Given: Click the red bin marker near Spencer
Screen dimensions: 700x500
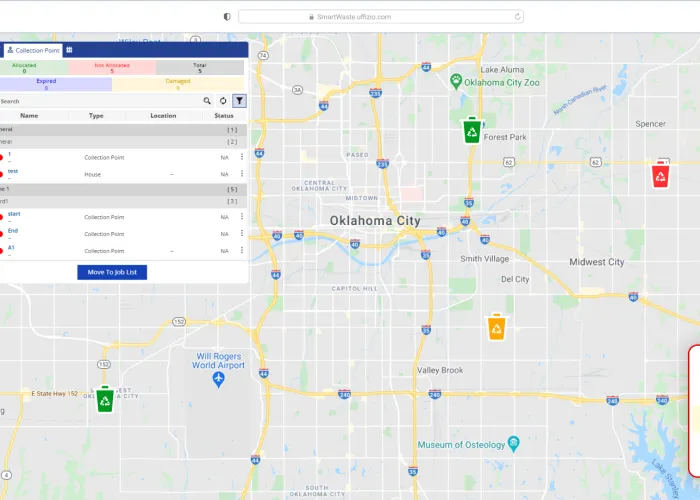Looking at the screenshot, I should [661, 175].
